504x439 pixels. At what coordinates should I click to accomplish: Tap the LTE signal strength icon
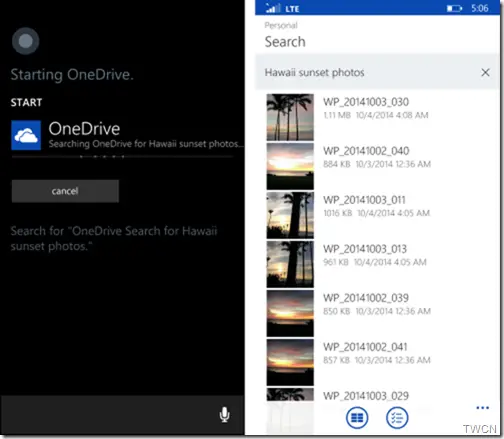pos(273,8)
